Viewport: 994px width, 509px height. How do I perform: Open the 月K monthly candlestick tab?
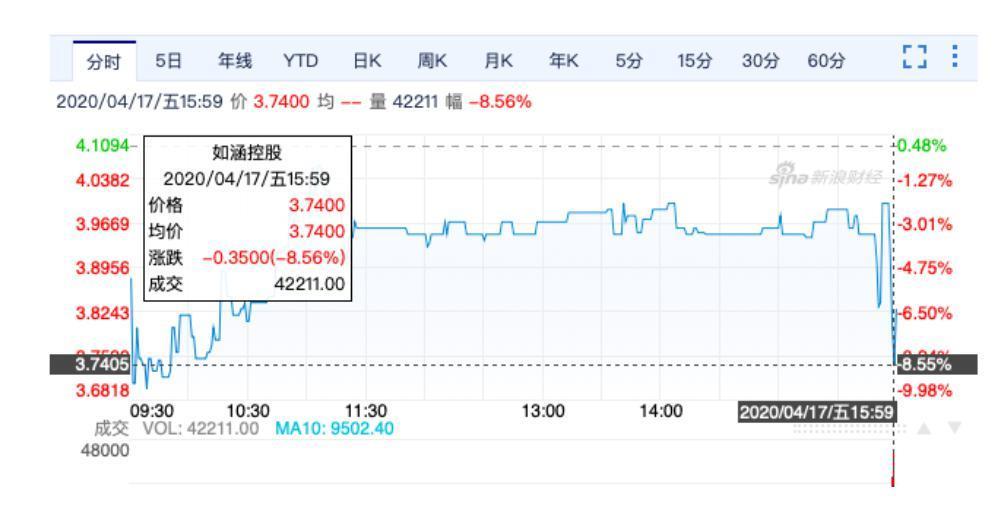pyautogui.click(x=498, y=62)
